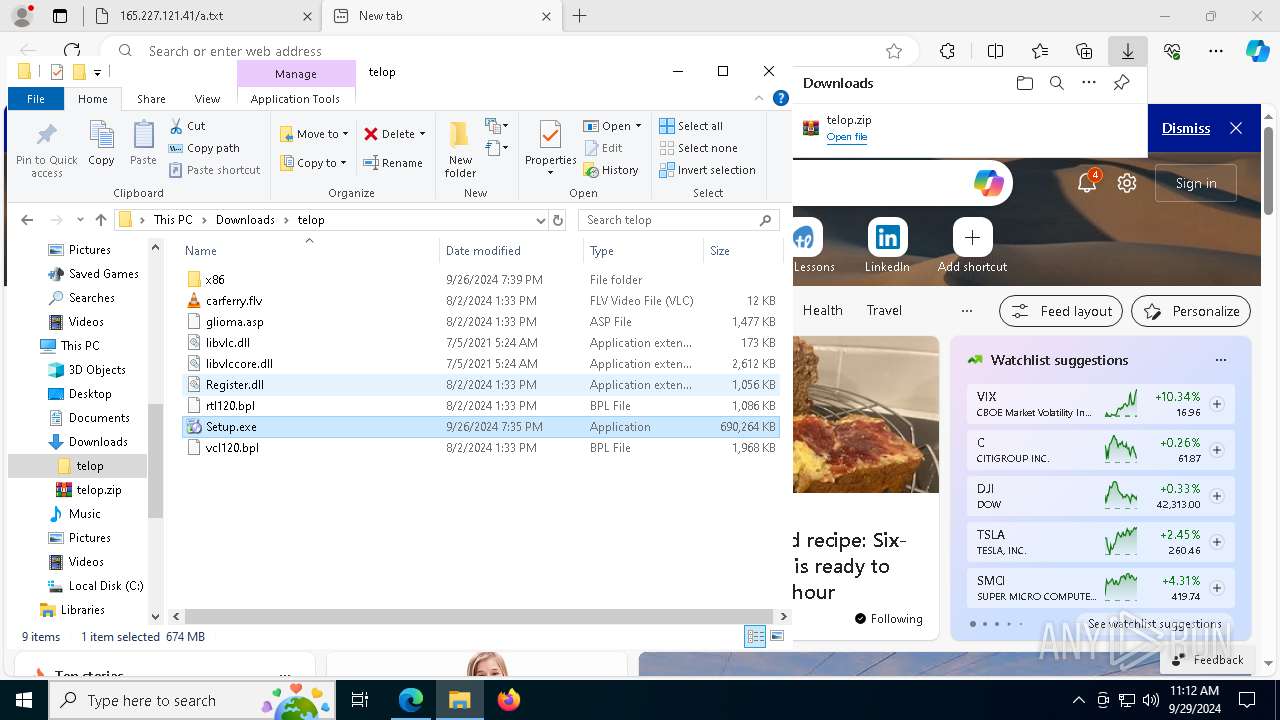Expand address bar history dropdown
This screenshot has height=720, width=1280.
(x=541, y=220)
